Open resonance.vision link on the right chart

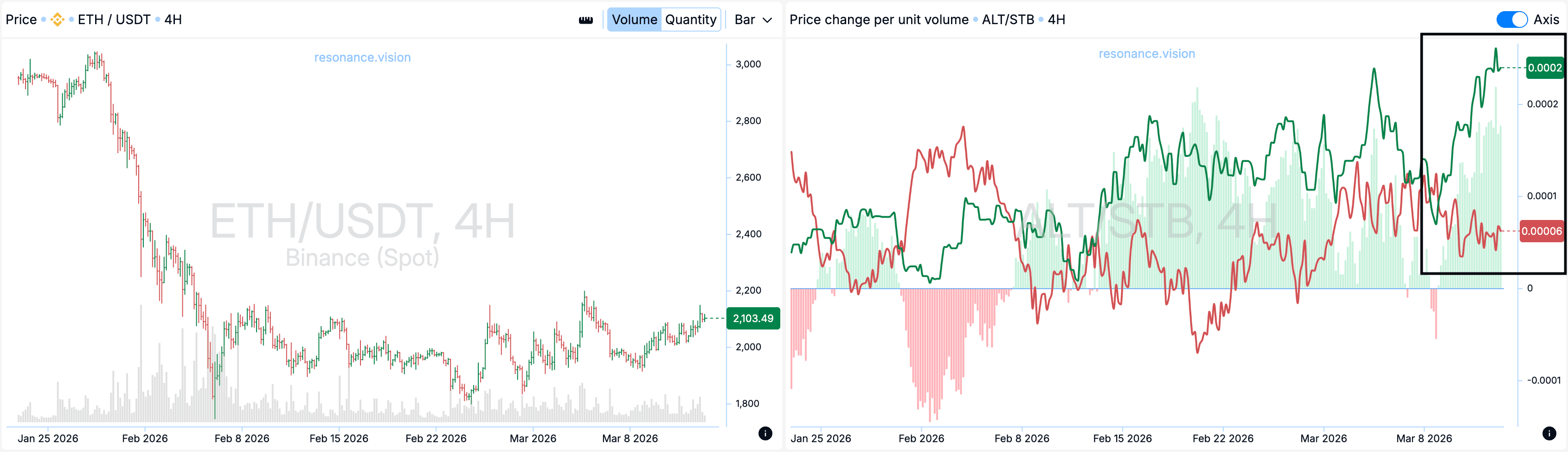[1146, 54]
